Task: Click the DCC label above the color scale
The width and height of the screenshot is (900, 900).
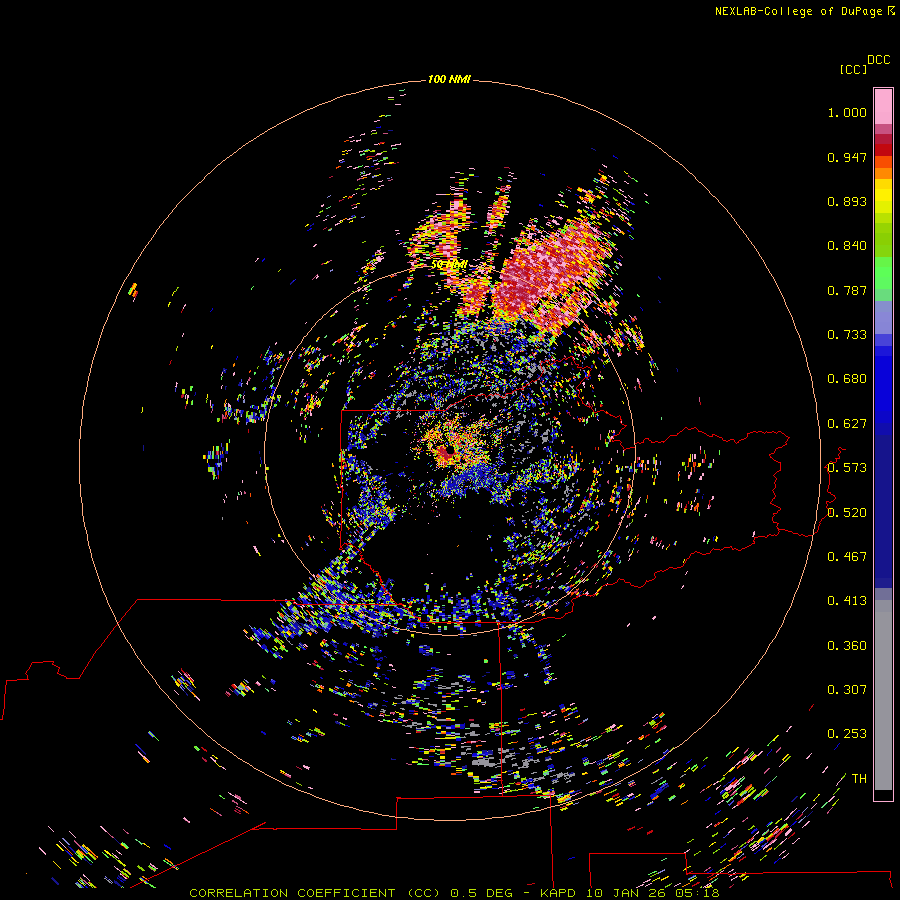Action: (x=879, y=60)
